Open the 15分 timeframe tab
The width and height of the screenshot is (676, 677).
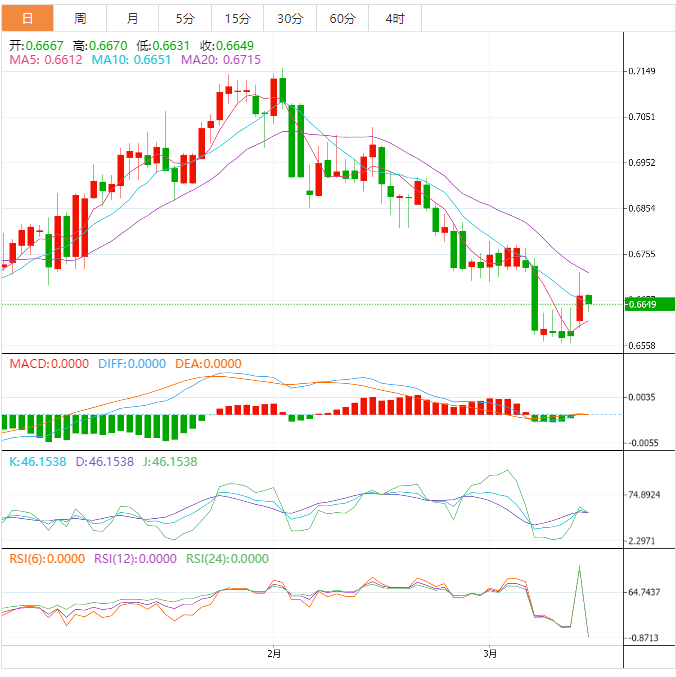click(x=238, y=18)
